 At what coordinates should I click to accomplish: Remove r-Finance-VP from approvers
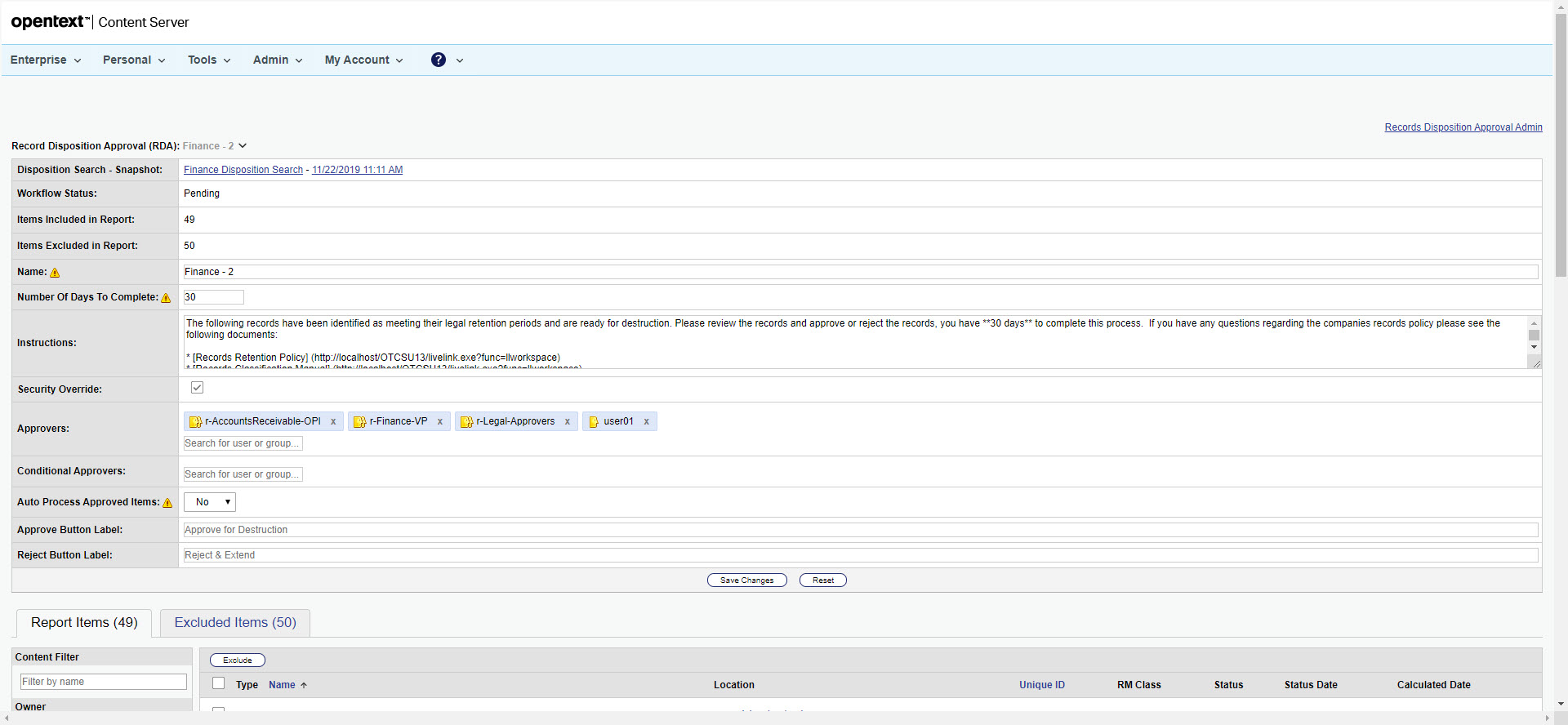[440, 422]
